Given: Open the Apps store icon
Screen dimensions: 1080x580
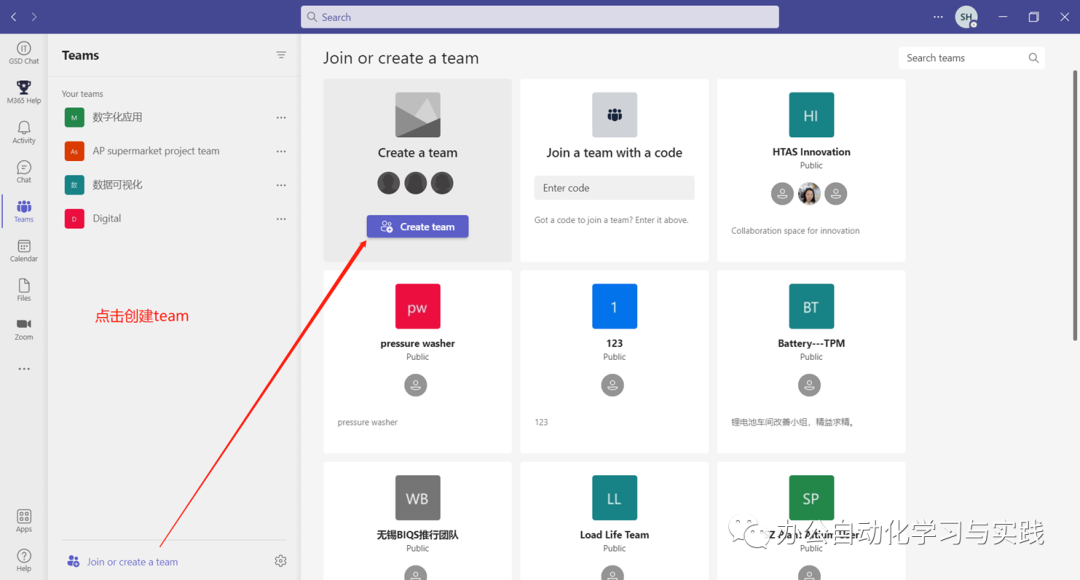Looking at the screenshot, I should 23,521.
